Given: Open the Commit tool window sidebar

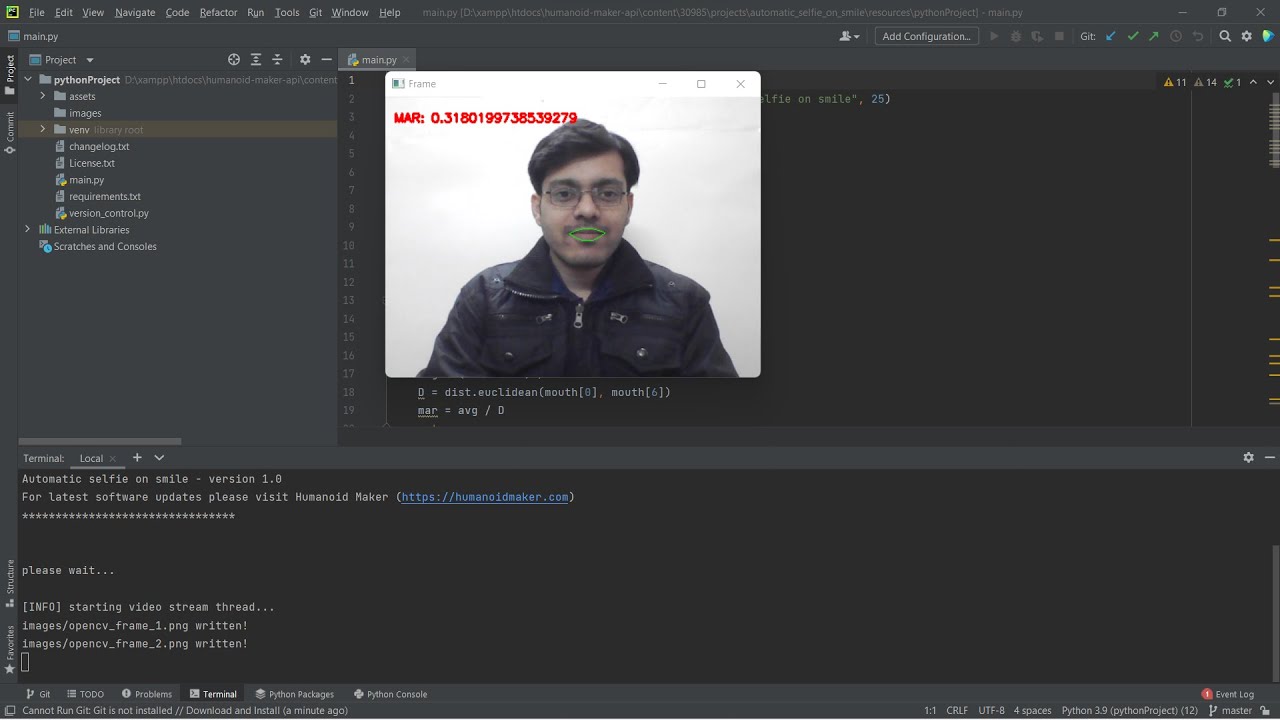Looking at the screenshot, I should [x=10, y=132].
